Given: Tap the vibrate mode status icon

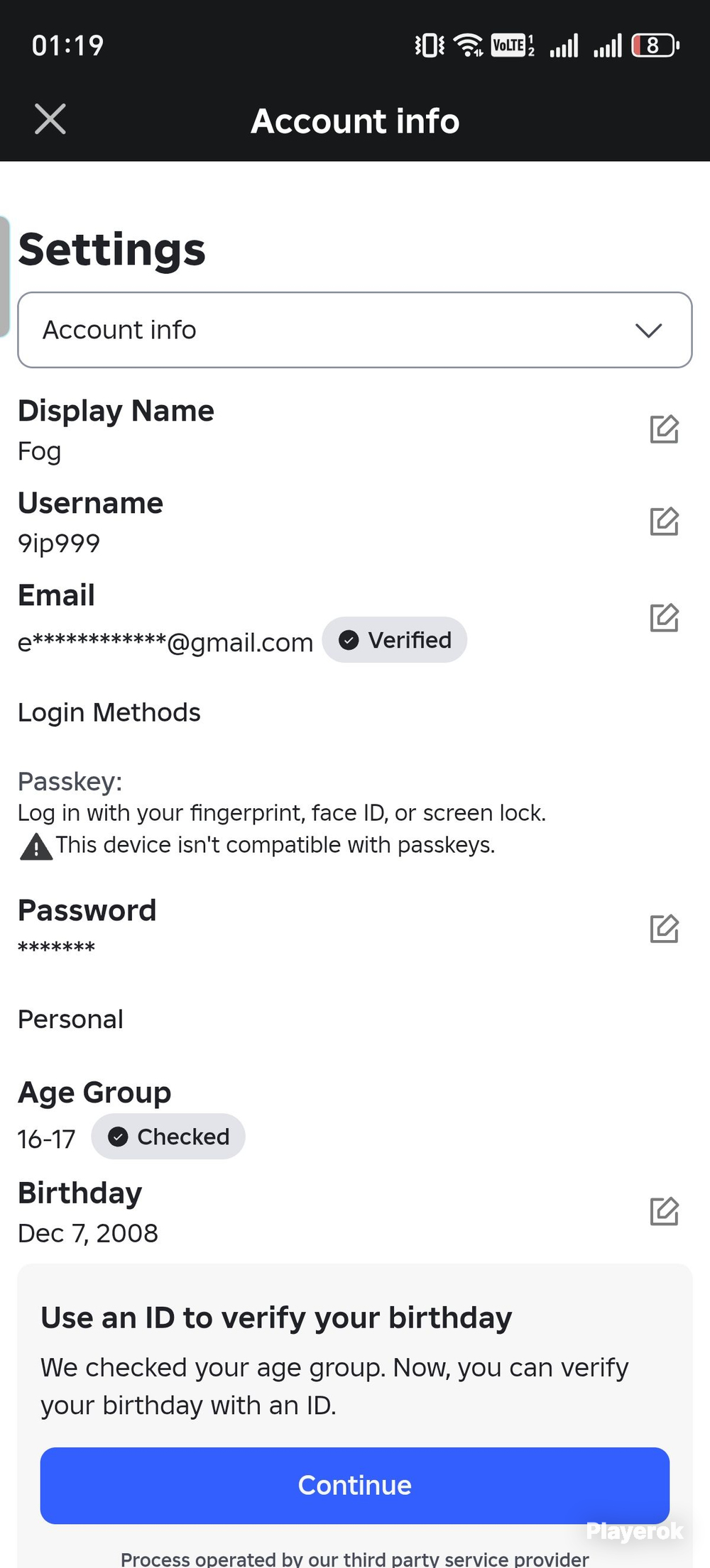Looking at the screenshot, I should tap(430, 45).
